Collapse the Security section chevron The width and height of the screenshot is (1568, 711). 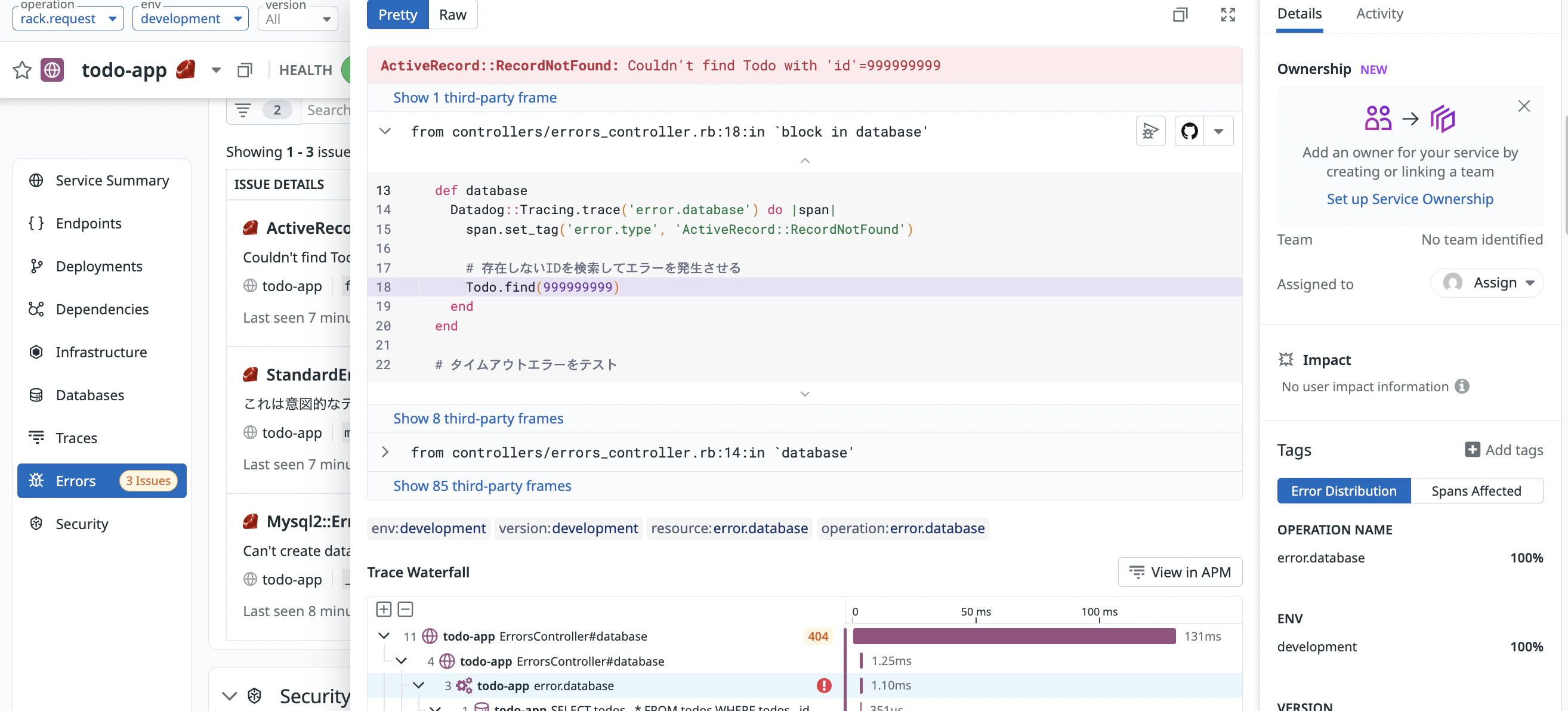(x=230, y=695)
